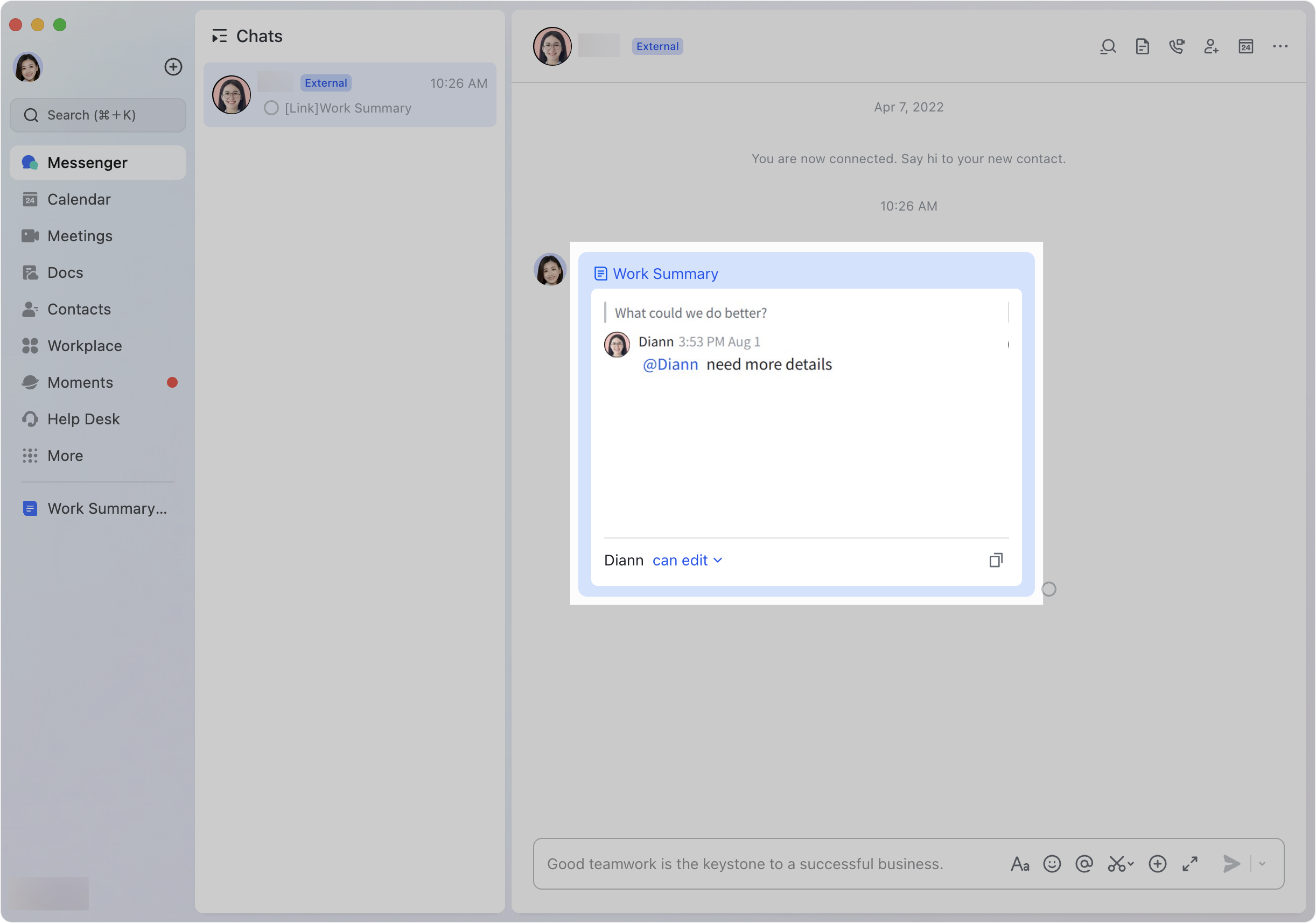
Task: Click the External tag in chat header
Action: [657, 46]
